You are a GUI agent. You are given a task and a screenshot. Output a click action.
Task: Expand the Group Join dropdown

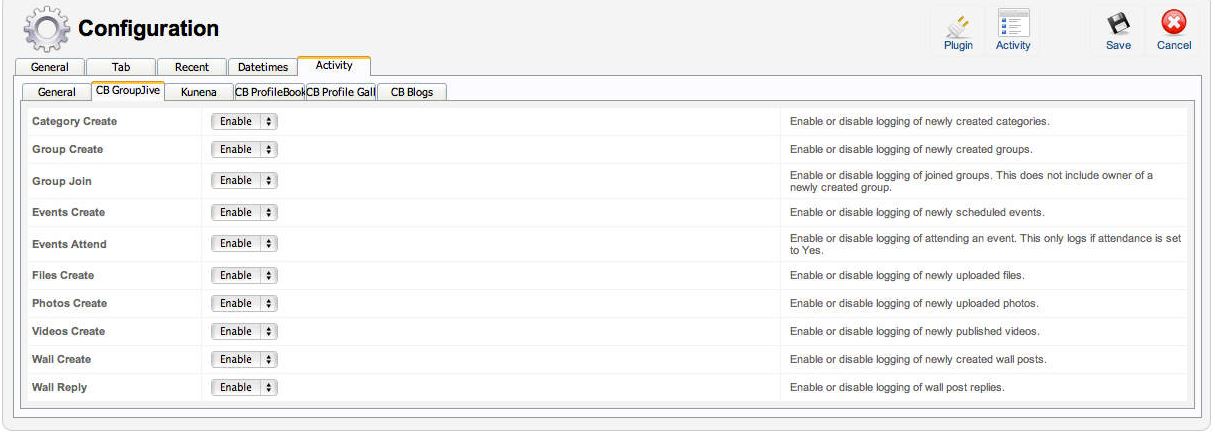[244, 180]
